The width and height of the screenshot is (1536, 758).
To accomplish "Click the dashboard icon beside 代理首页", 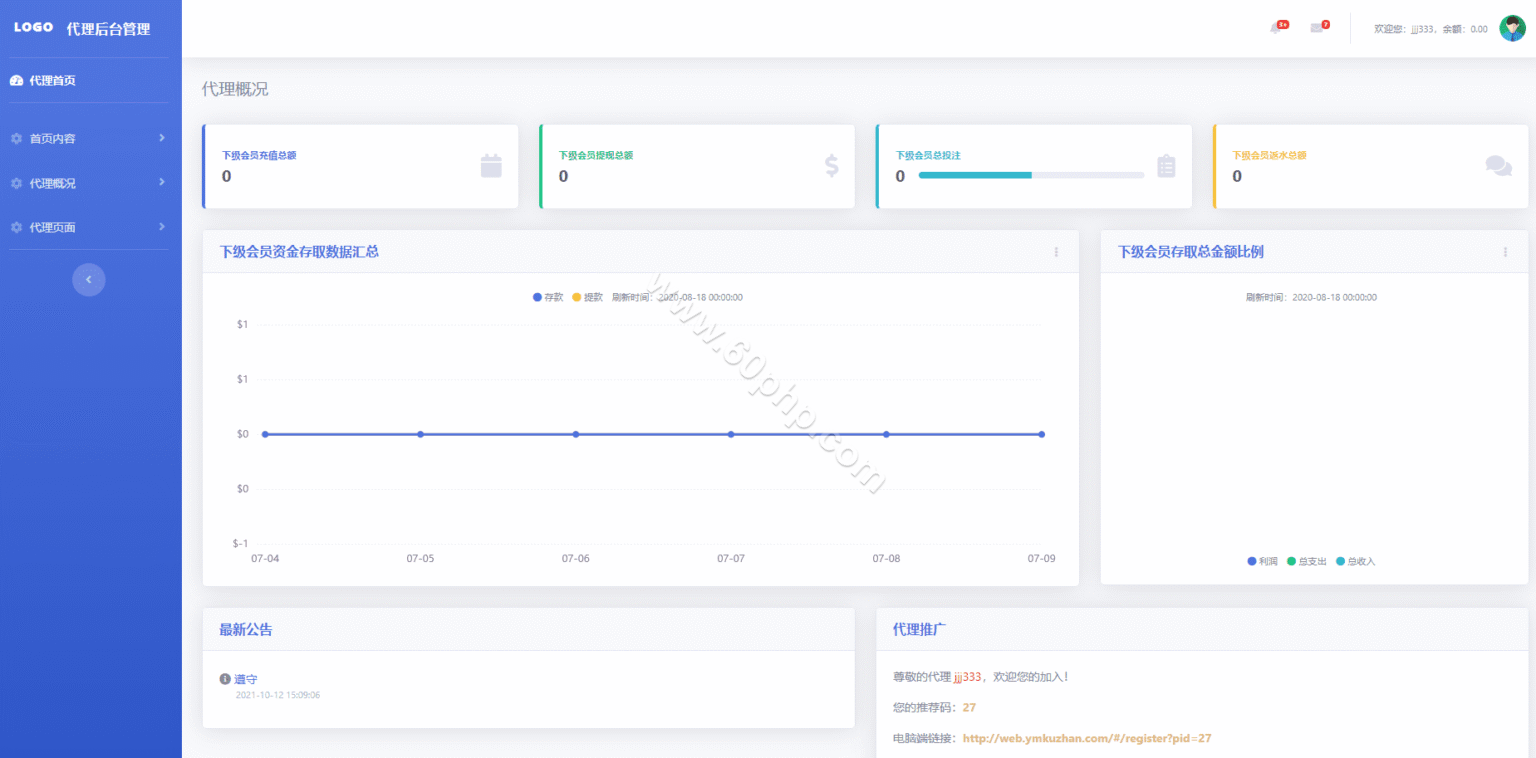I will coord(16,81).
